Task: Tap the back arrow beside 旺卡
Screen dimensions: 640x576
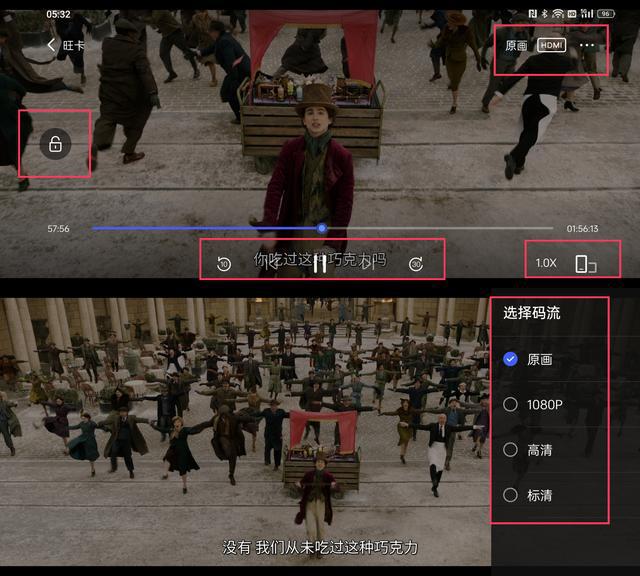Action: click(x=51, y=45)
